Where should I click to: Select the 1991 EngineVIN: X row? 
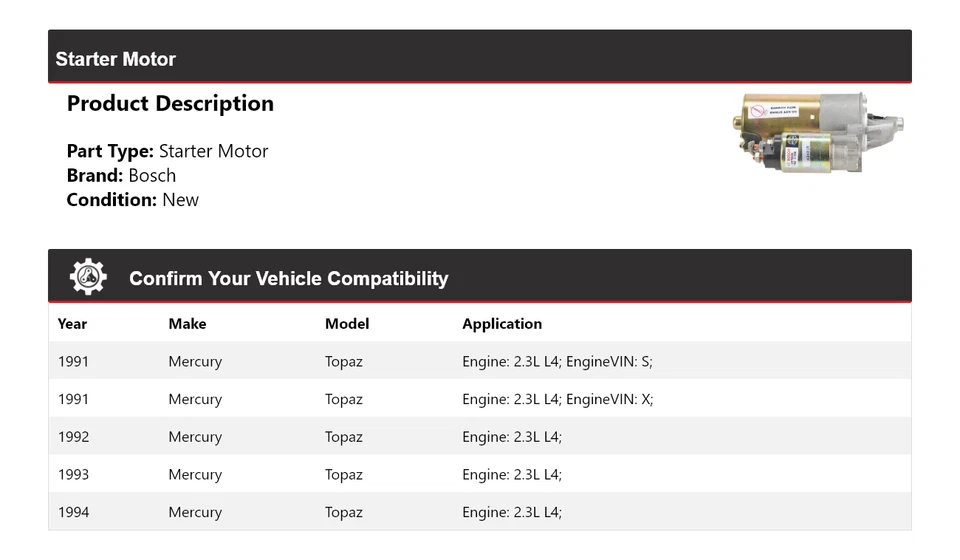tap(480, 399)
